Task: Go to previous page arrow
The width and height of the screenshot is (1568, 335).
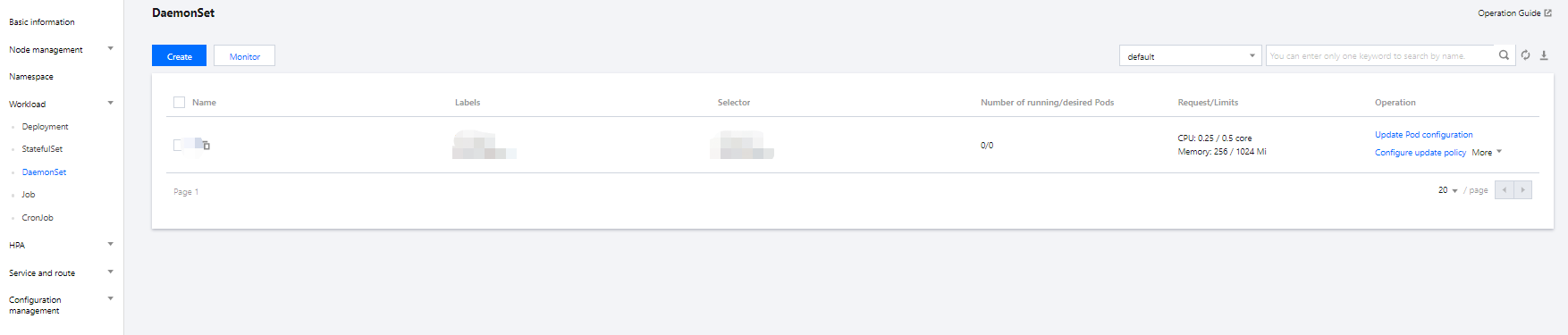Action: [x=1505, y=190]
